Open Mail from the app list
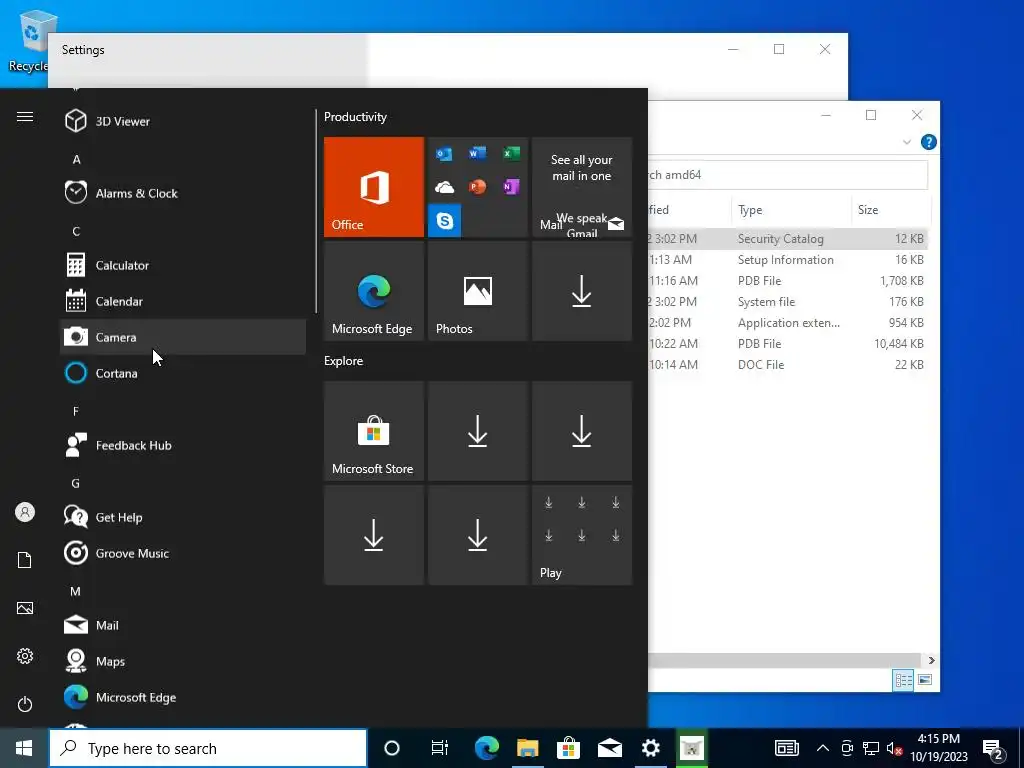The width and height of the screenshot is (1024, 768). [x=183, y=625]
